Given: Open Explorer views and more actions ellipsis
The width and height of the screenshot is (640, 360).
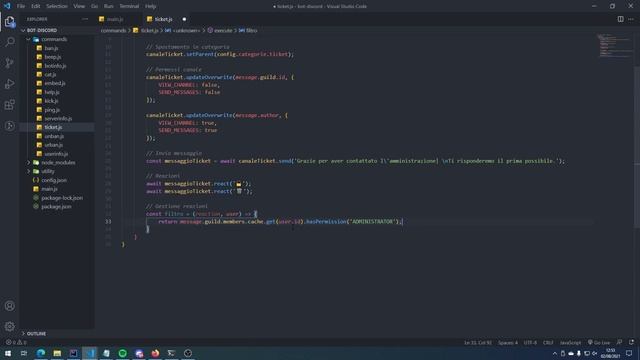Looking at the screenshot, I should click(x=85, y=19).
